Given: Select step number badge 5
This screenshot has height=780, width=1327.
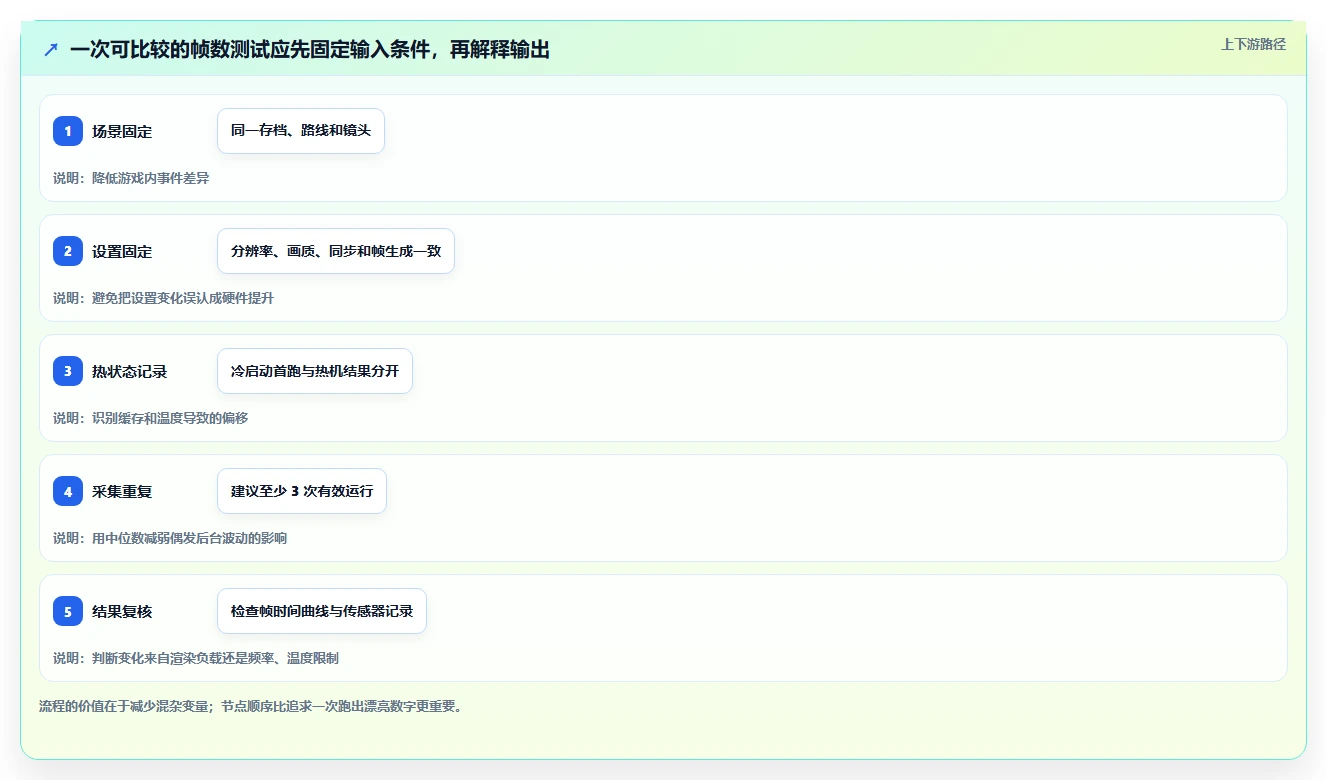Looking at the screenshot, I should [68, 611].
